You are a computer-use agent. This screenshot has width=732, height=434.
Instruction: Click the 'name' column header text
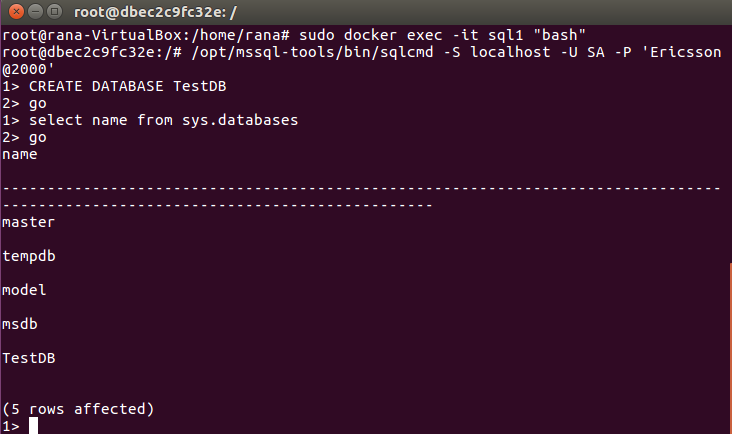[20, 154]
